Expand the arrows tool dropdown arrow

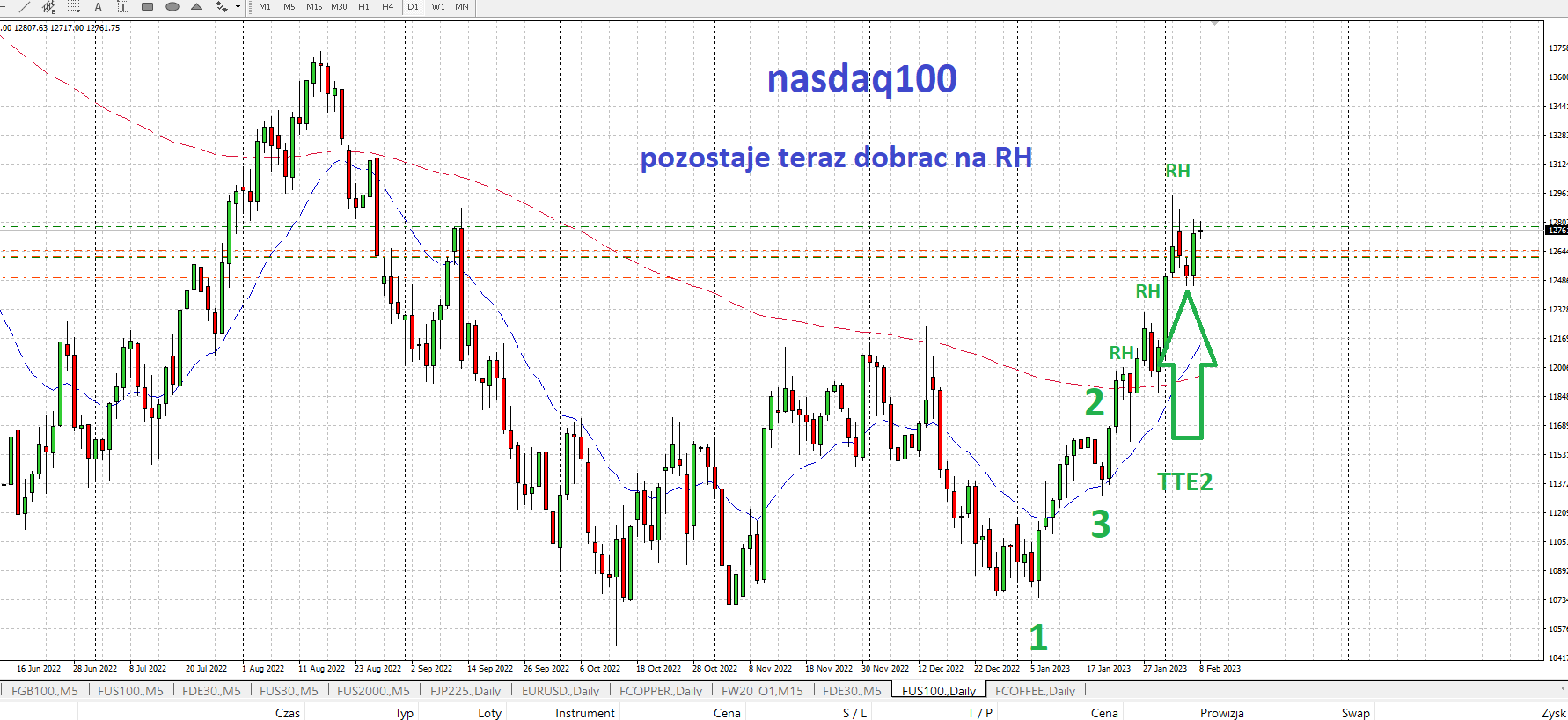click(x=238, y=6)
